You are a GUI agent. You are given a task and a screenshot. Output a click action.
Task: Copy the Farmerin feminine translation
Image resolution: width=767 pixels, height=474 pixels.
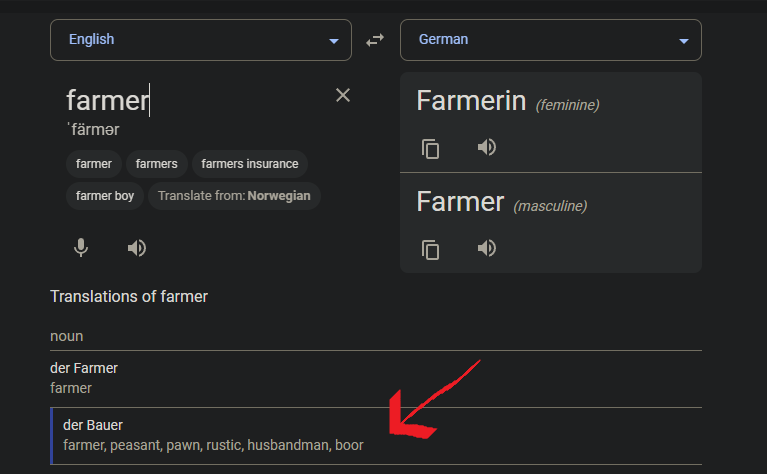point(430,149)
